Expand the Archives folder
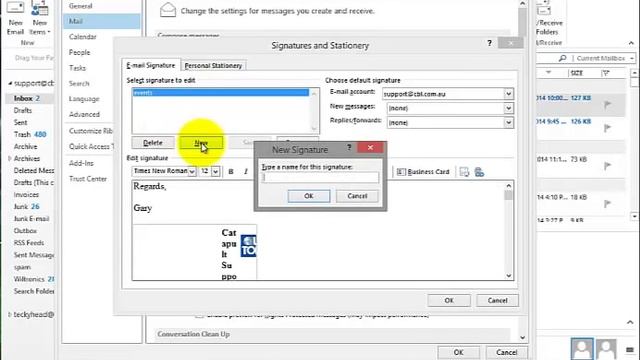 (x=9, y=158)
